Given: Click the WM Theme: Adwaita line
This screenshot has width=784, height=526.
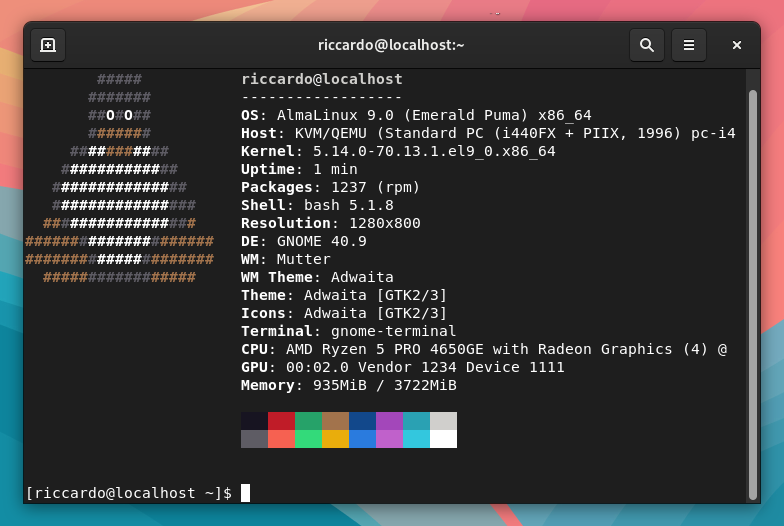Looking at the screenshot, I should click(317, 278).
